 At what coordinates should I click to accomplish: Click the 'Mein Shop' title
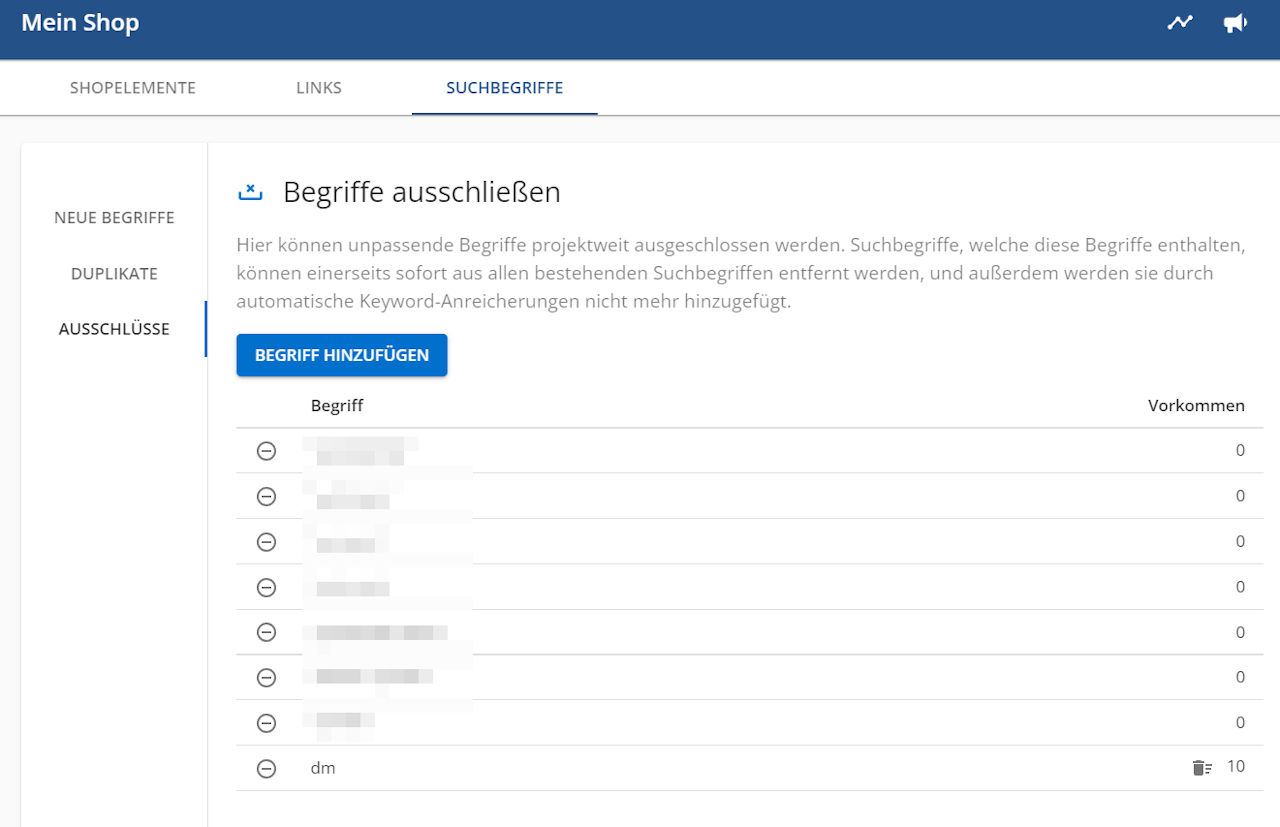tap(80, 23)
